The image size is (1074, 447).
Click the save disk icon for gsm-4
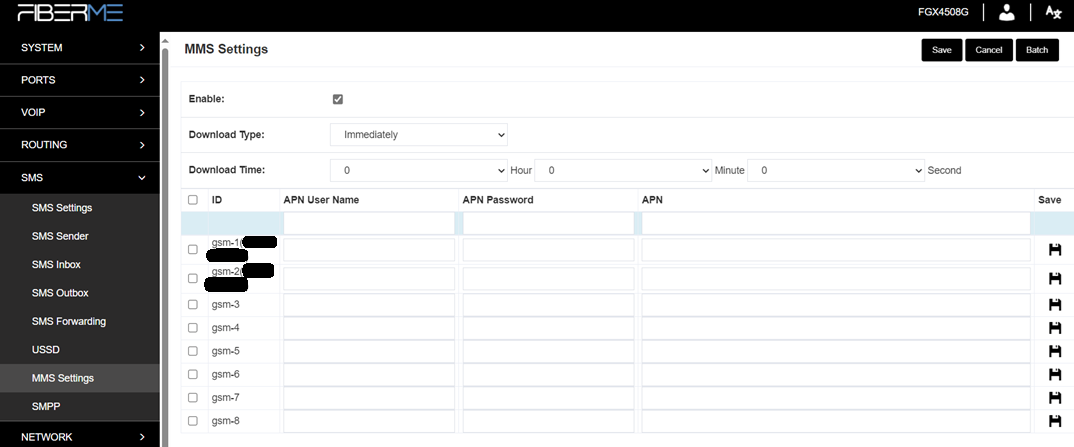[x=1055, y=328]
